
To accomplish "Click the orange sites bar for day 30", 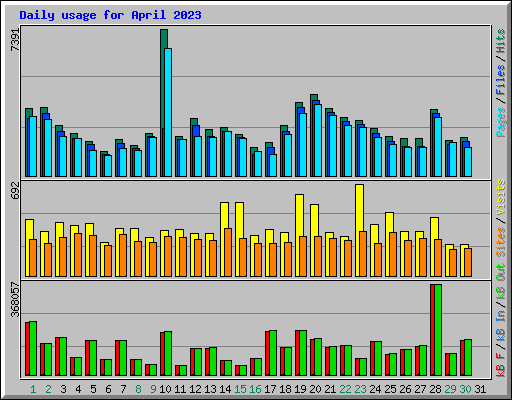I will pyautogui.click(x=468, y=262).
